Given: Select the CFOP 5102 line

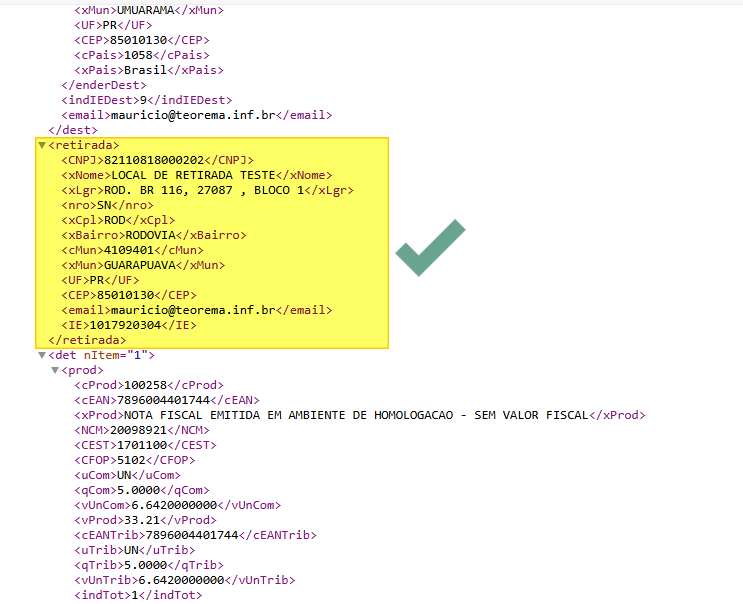Looking at the screenshot, I should click(x=135, y=460).
